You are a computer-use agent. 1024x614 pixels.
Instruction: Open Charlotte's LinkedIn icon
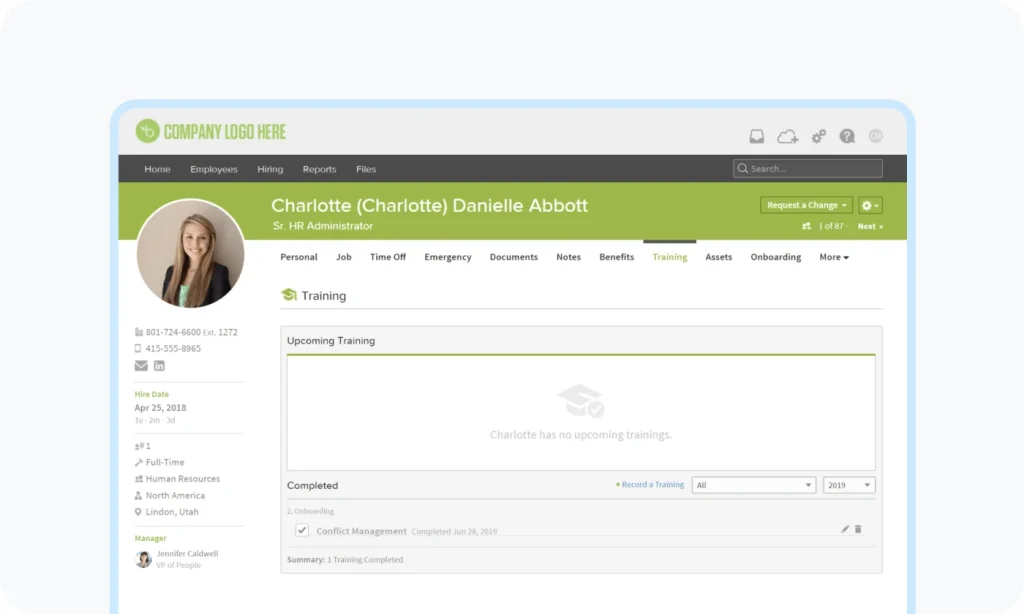(x=159, y=366)
